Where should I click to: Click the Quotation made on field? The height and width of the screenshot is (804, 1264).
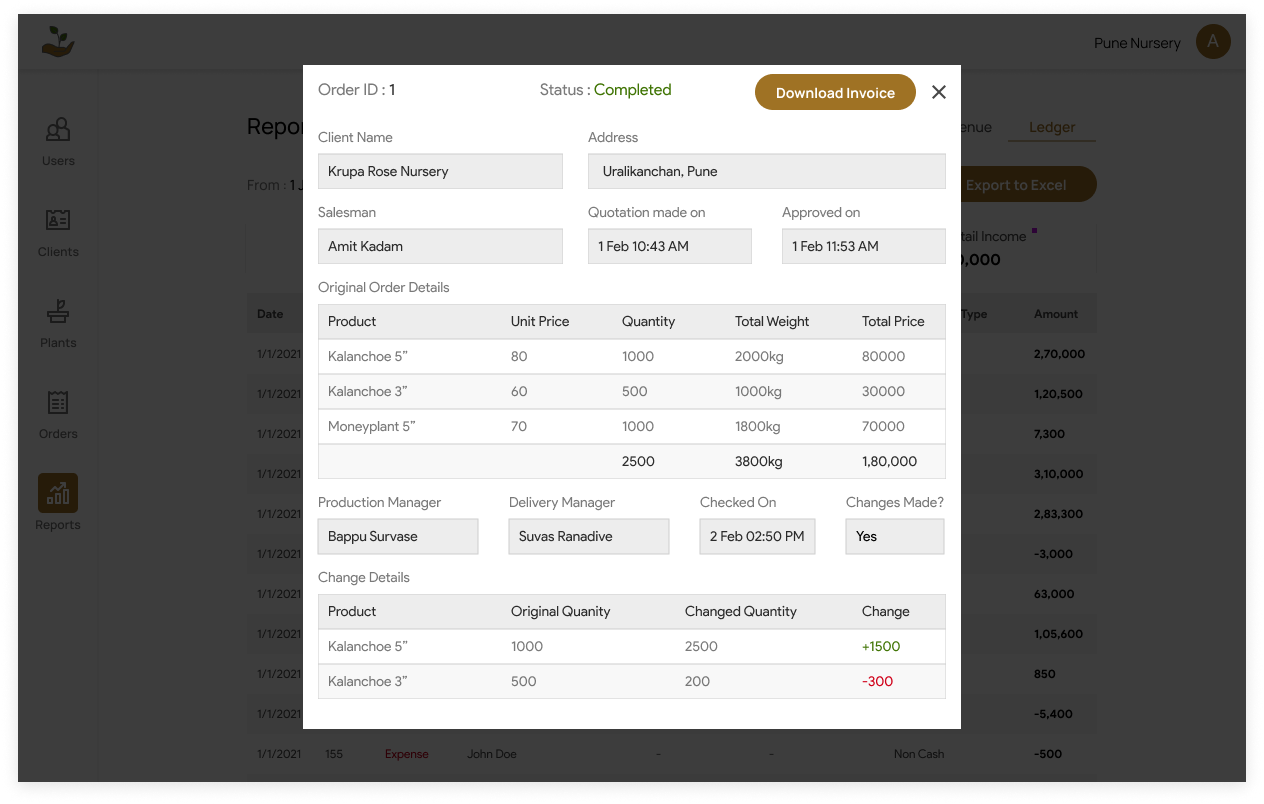pos(669,246)
